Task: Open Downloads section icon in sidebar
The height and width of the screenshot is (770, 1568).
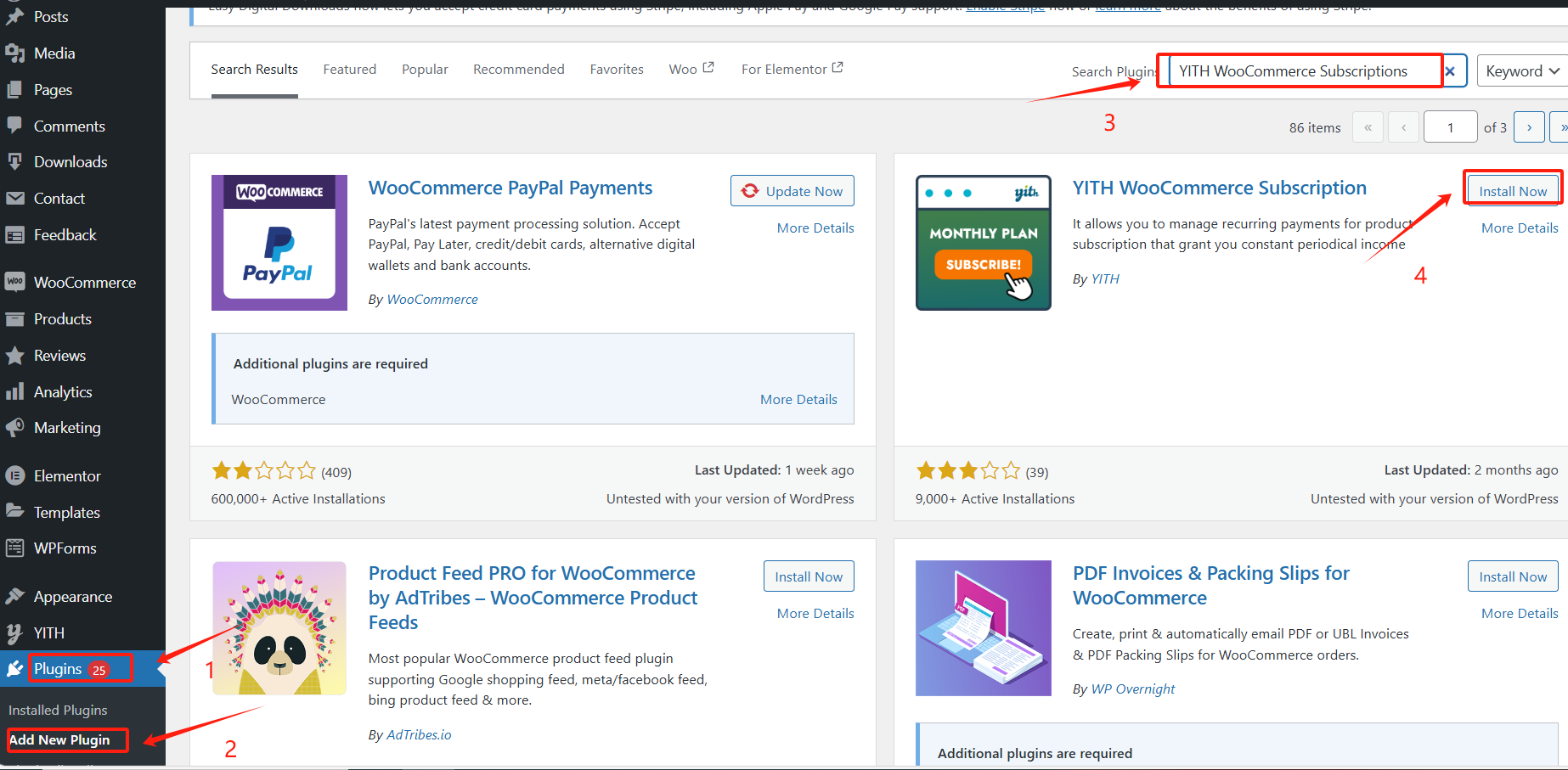Action: (15, 161)
